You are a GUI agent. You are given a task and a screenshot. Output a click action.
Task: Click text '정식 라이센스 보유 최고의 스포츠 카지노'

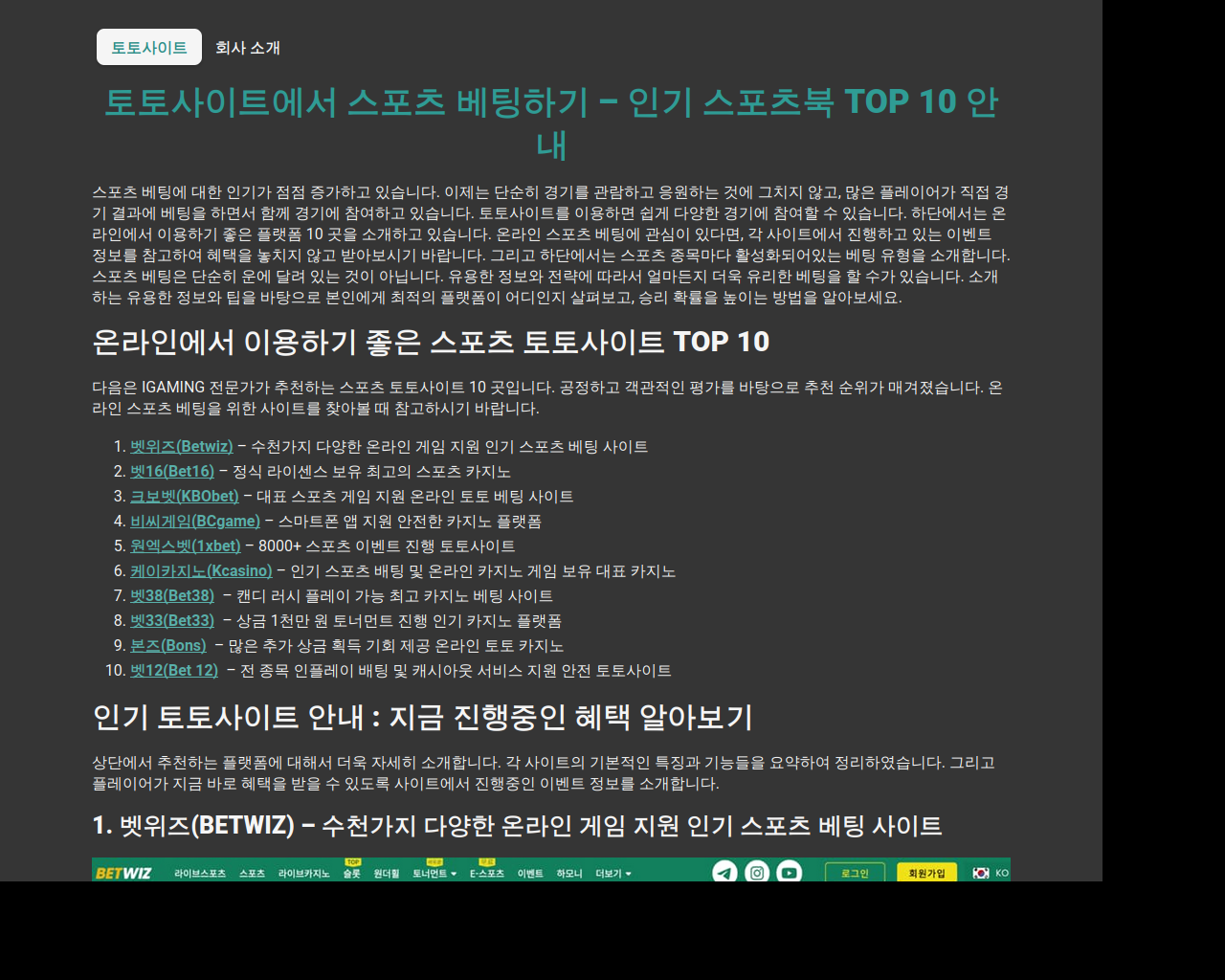pyautogui.click(x=371, y=472)
